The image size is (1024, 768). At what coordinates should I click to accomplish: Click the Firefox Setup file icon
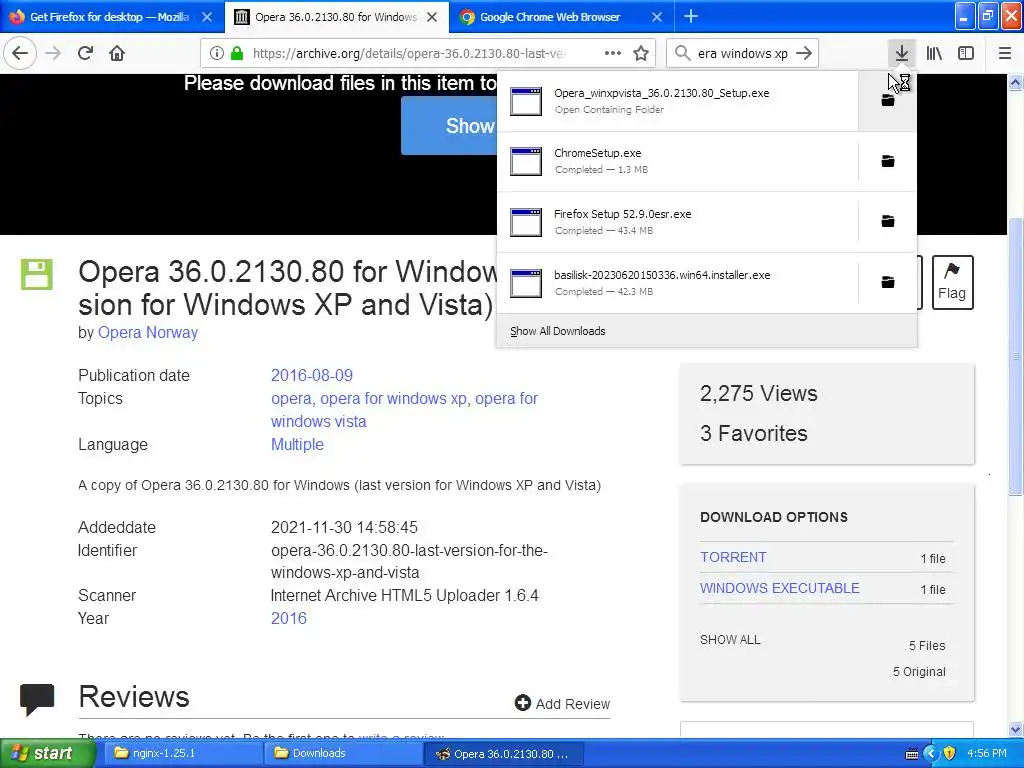point(526,222)
